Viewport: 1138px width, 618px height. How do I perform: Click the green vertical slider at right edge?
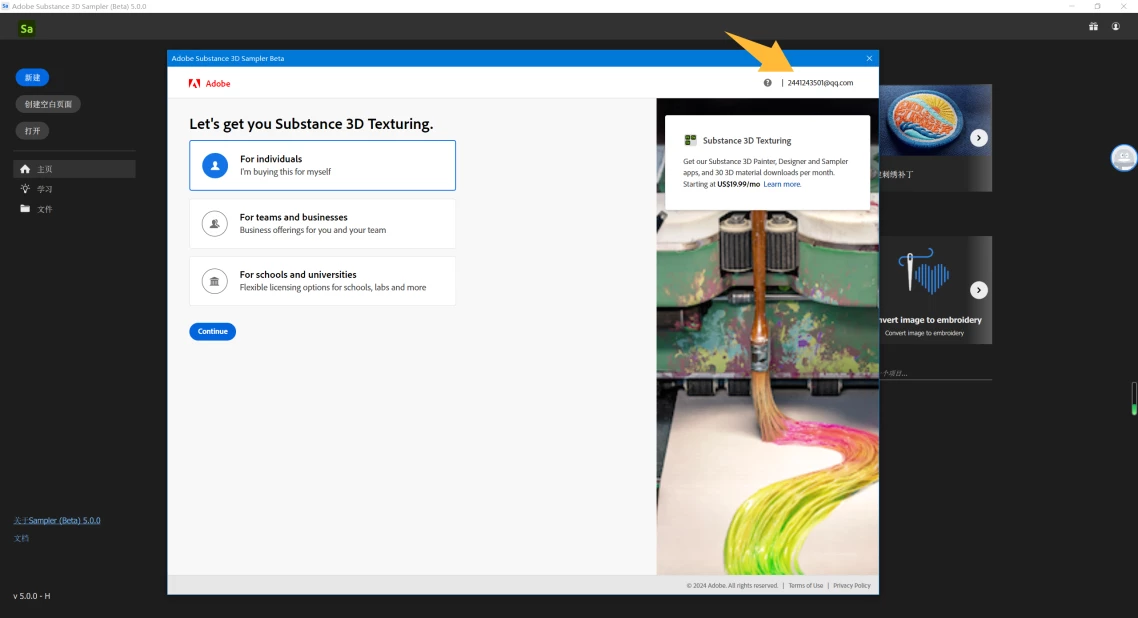[1134, 398]
